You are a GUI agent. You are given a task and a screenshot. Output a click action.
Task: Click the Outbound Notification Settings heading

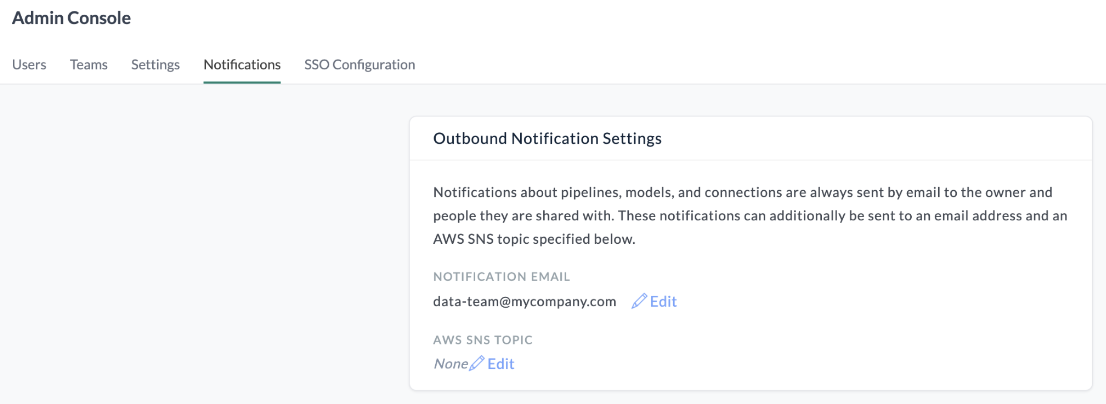coord(547,139)
